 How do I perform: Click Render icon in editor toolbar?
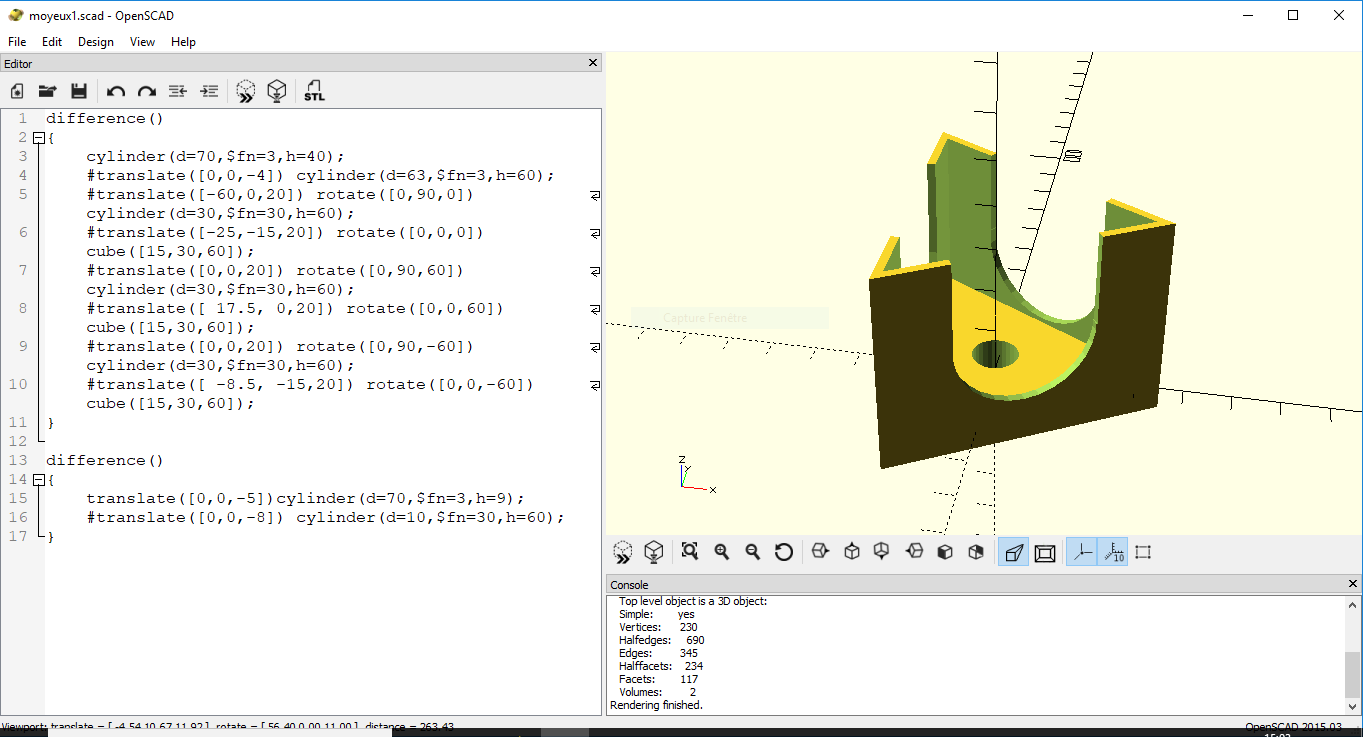point(277,91)
